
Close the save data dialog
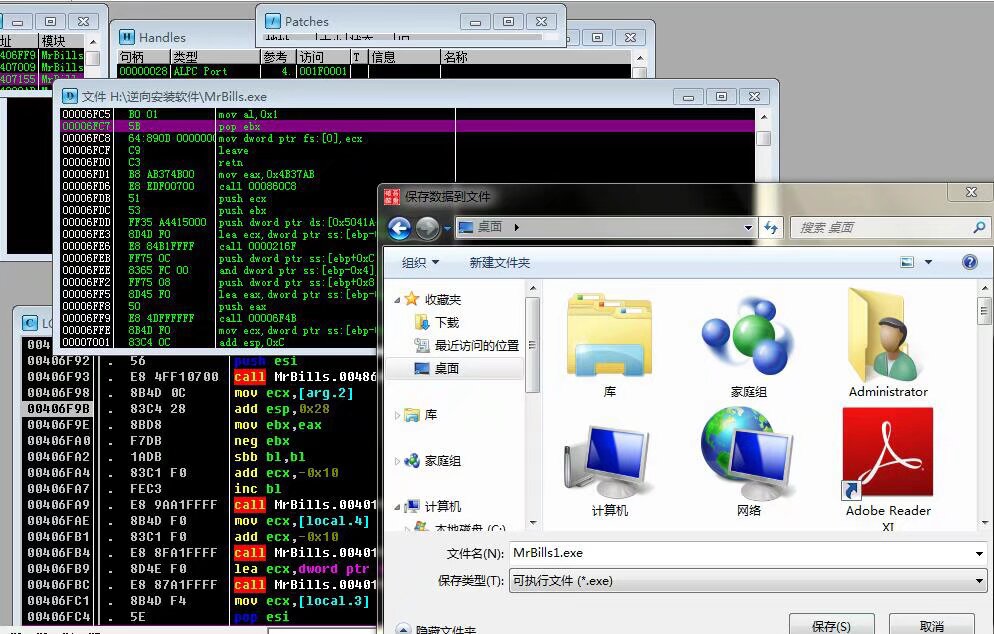pos(971,192)
